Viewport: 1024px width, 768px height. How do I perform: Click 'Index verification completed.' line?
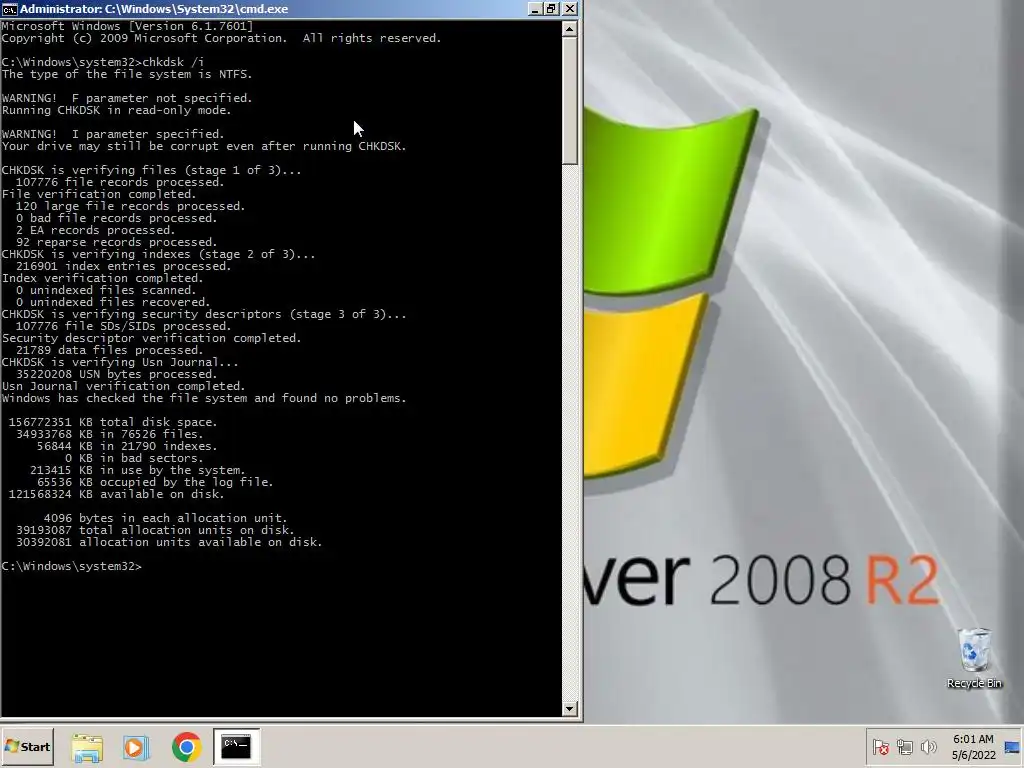click(103, 278)
